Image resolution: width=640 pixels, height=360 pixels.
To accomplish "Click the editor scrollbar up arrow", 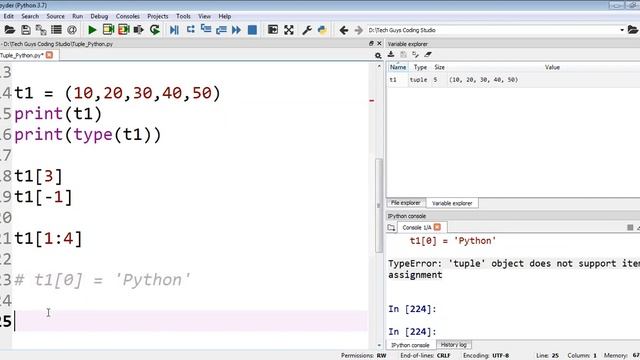I will 379,66.
